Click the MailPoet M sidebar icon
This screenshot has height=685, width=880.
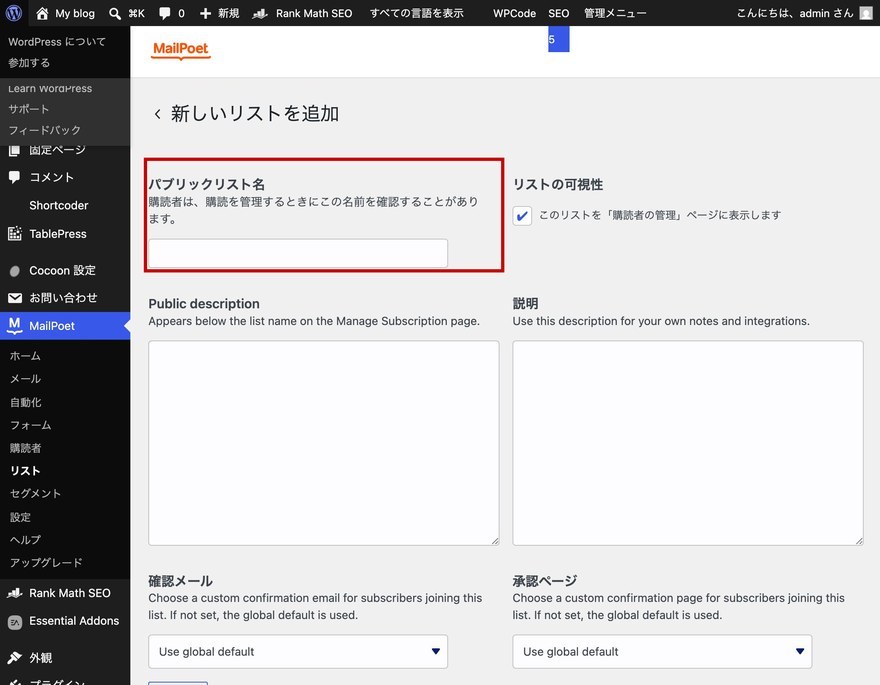point(15,326)
